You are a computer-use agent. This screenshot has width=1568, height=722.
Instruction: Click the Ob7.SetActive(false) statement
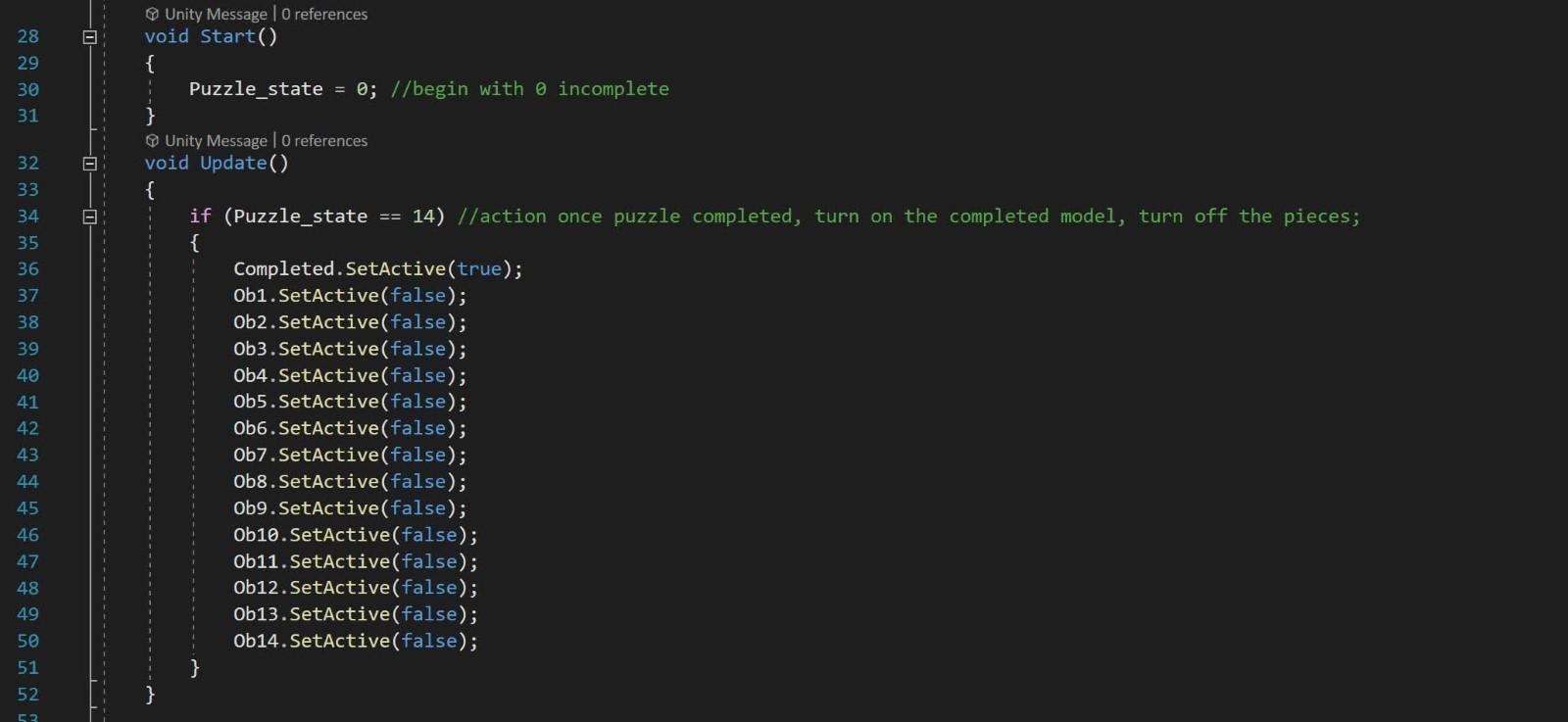tap(350, 455)
